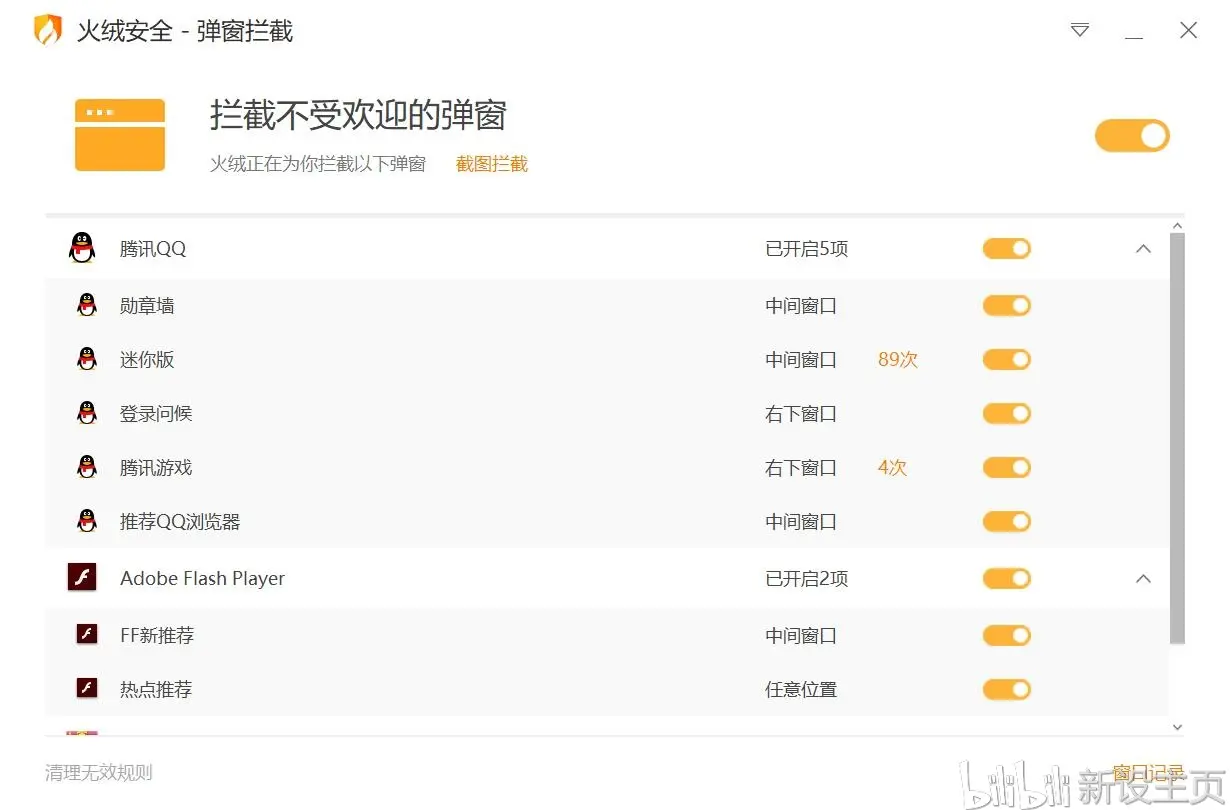Click the penguin icon beside 登录问候
The height and width of the screenshot is (810, 1230).
[x=87, y=413]
